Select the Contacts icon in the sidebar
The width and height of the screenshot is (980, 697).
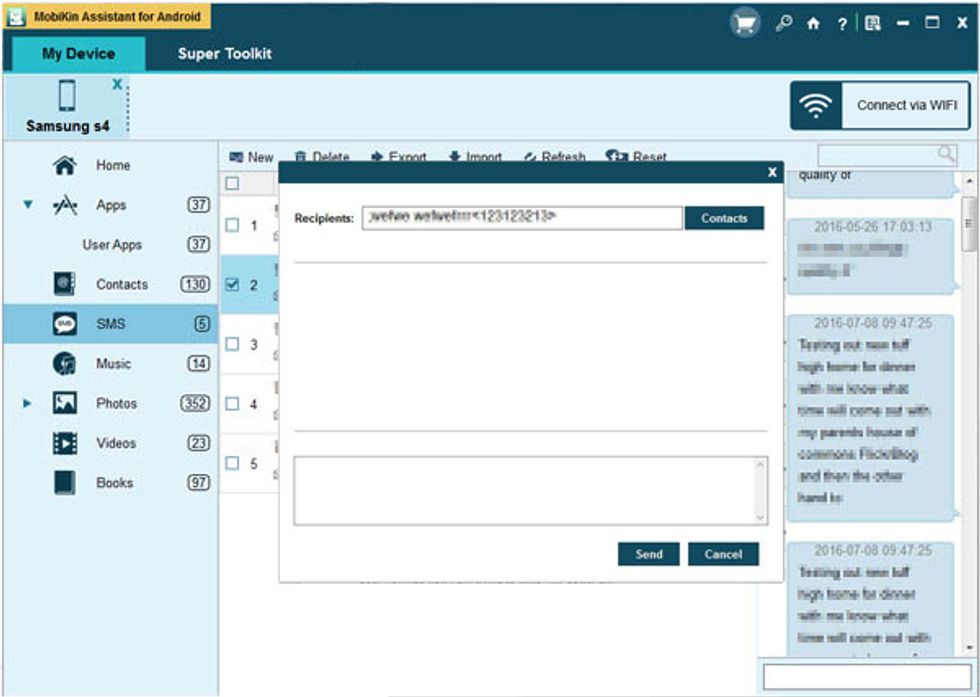pyautogui.click(x=64, y=284)
